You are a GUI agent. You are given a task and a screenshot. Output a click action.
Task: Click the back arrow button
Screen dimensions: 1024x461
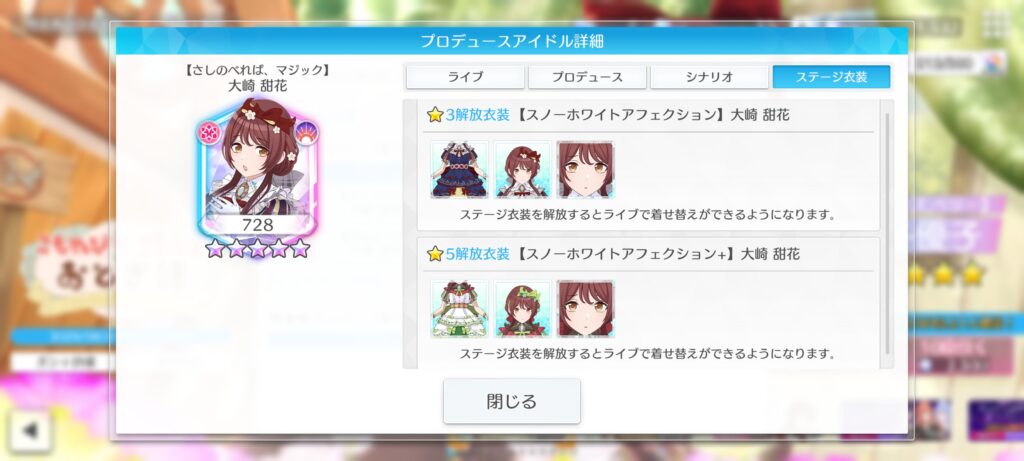pyautogui.click(x=30, y=430)
